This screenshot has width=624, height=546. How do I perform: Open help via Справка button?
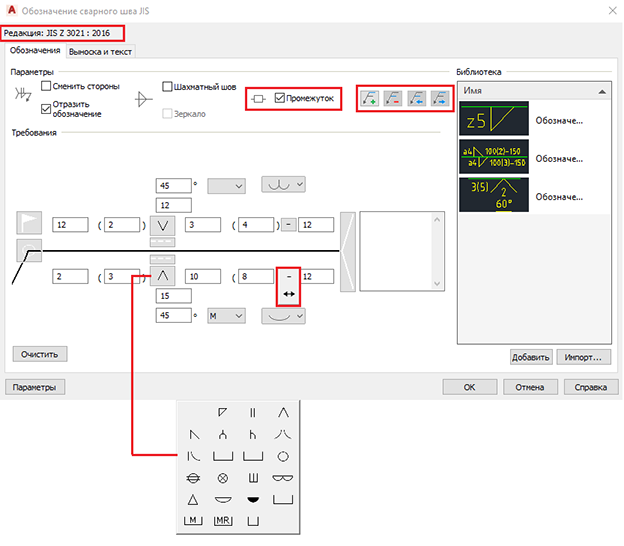(591, 387)
